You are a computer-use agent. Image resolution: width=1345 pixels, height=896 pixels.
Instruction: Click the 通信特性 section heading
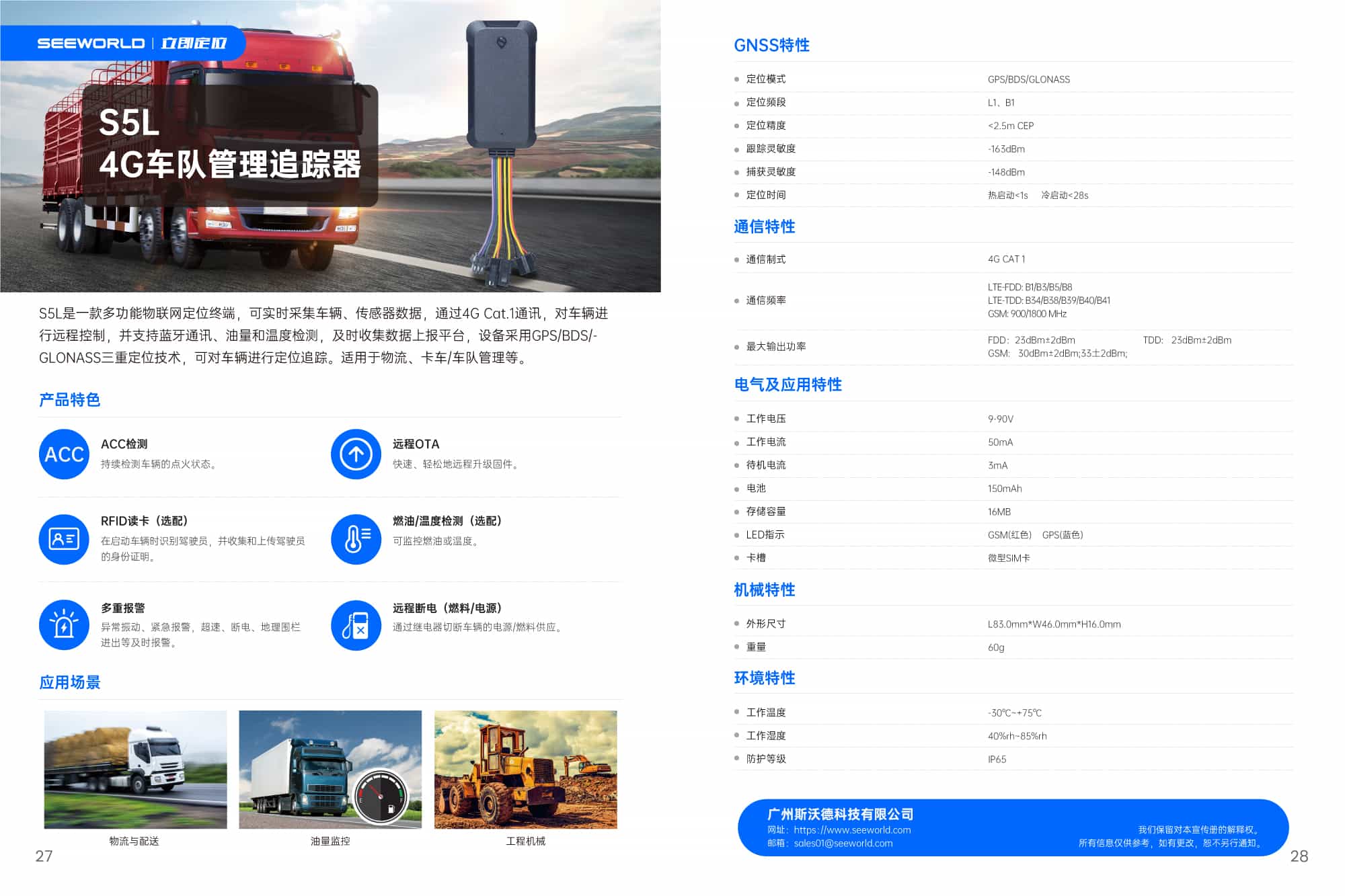[764, 227]
